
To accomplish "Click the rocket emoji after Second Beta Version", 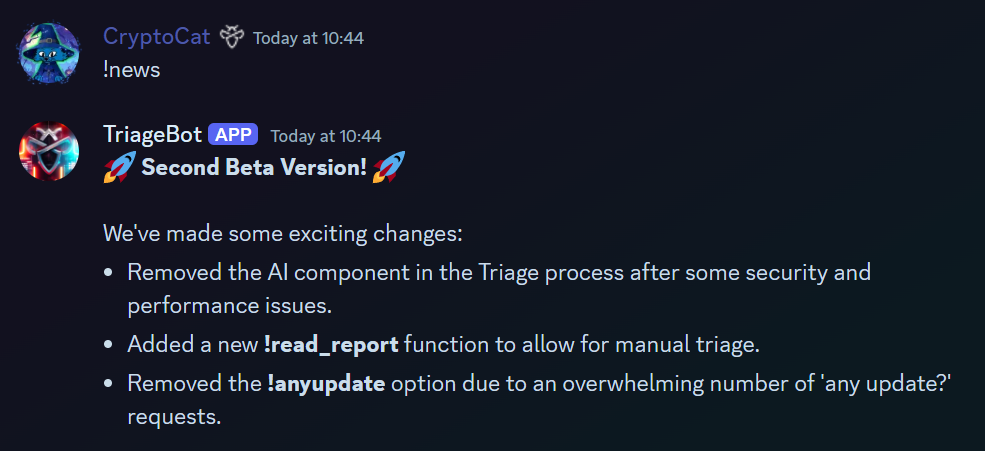I will 388,168.
